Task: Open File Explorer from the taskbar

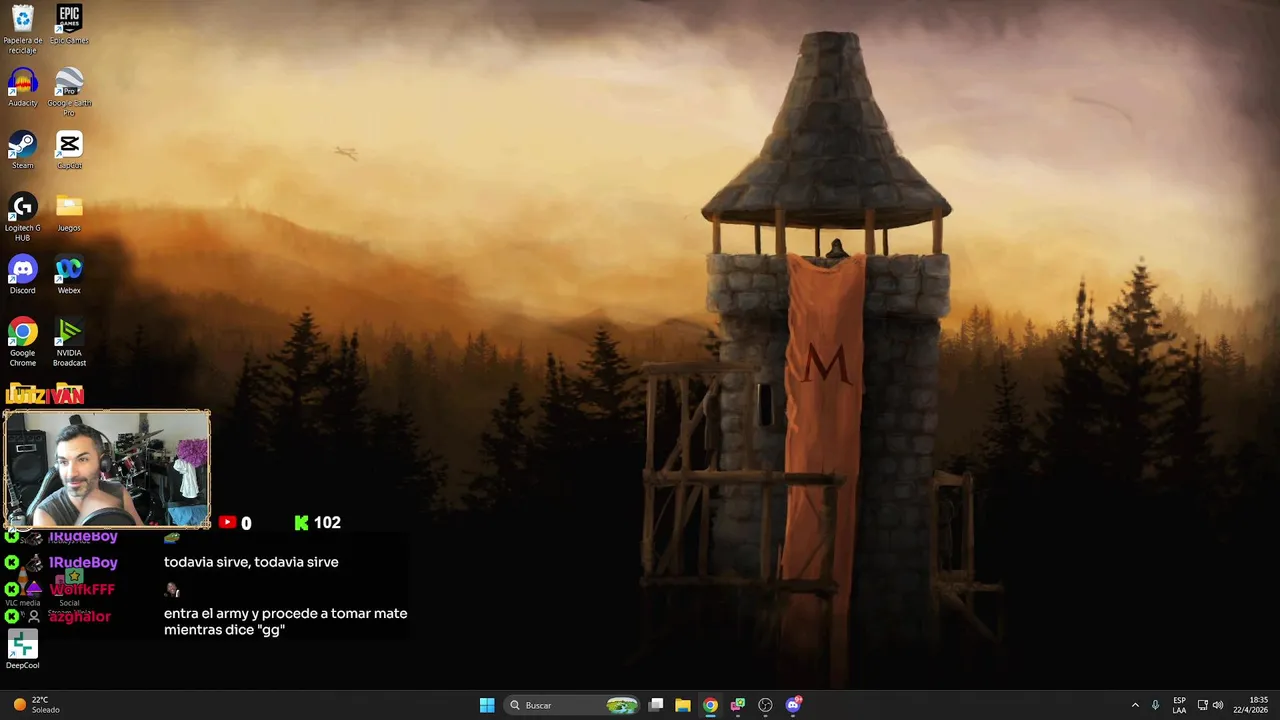Action: point(683,705)
